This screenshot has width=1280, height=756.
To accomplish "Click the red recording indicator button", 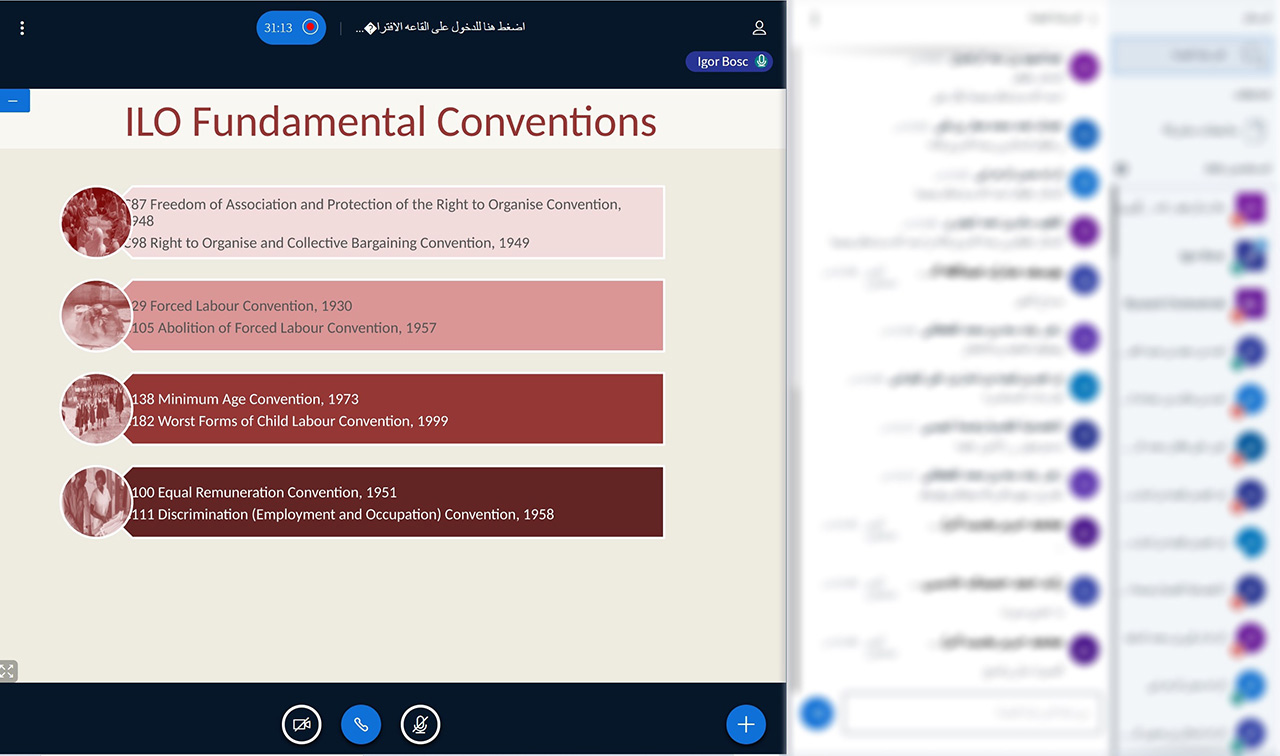I will click(310, 27).
